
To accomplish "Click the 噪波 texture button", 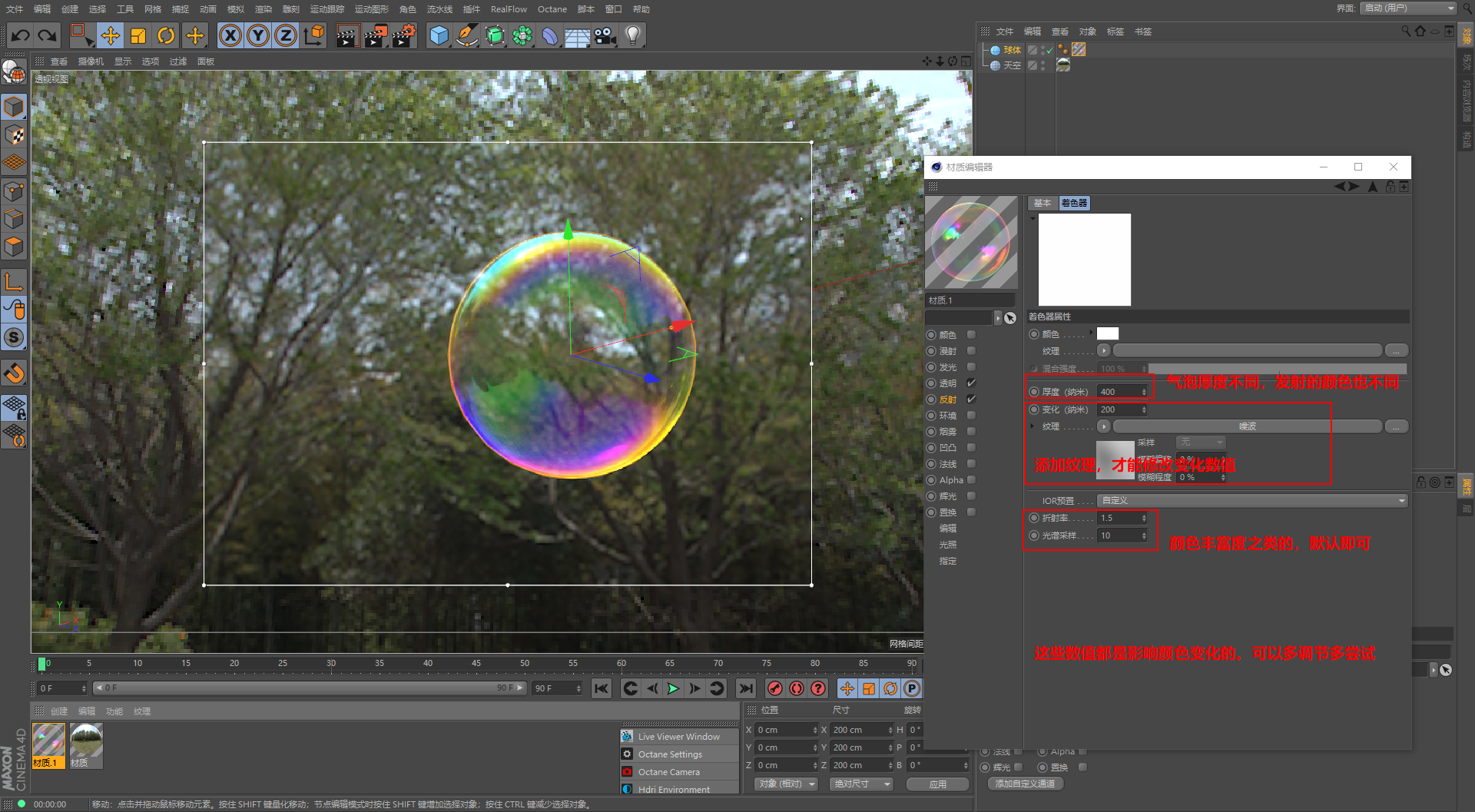I will pyautogui.click(x=1247, y=426).
